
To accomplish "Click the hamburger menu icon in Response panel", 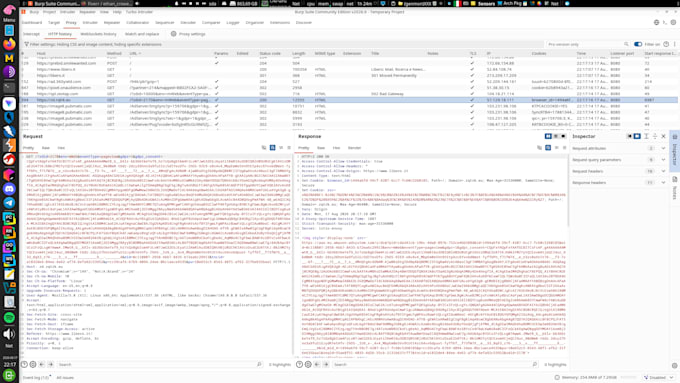I will pos(565,148).
